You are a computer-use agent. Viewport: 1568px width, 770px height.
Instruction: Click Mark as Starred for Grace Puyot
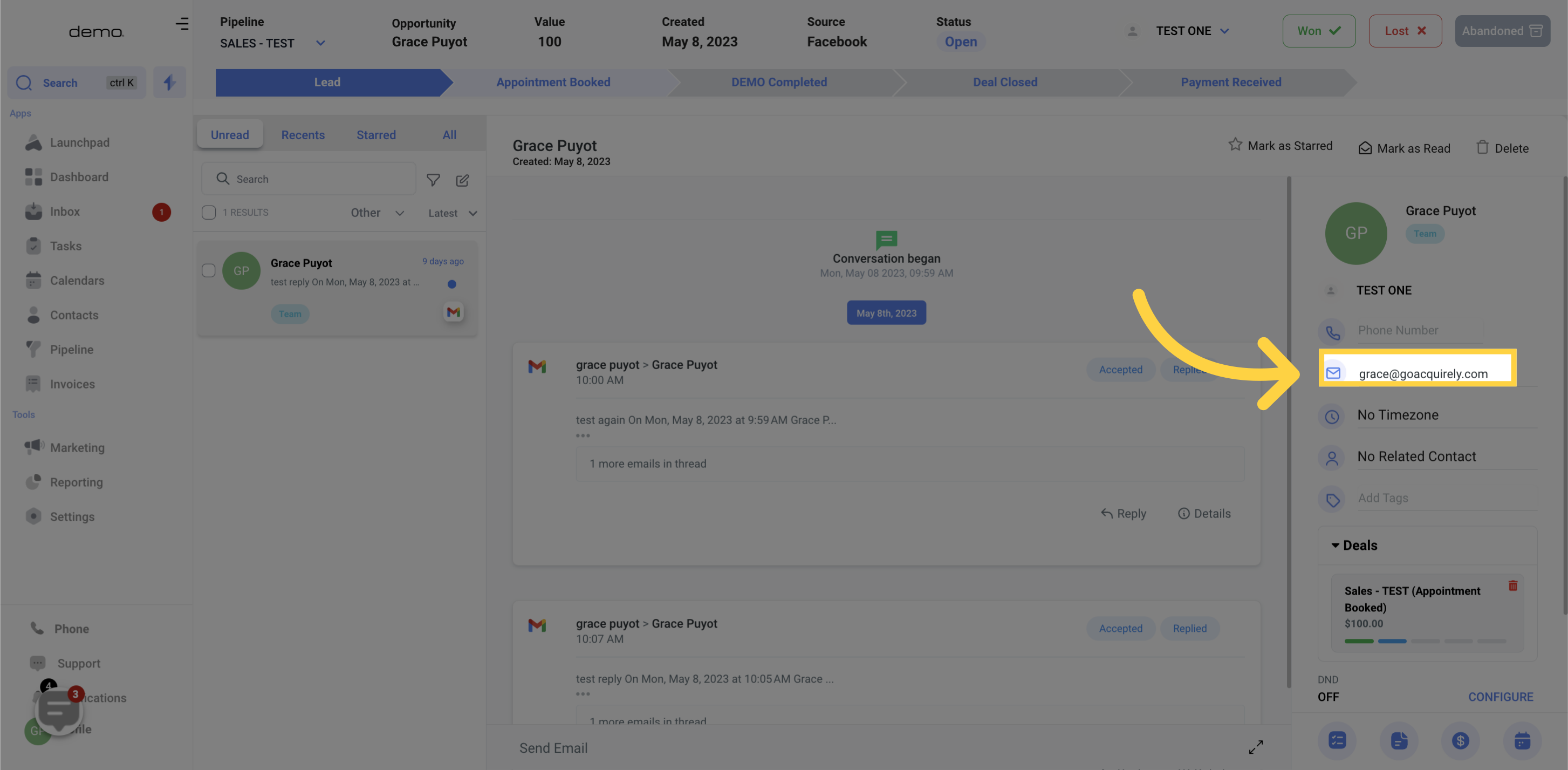(1281, 147)
